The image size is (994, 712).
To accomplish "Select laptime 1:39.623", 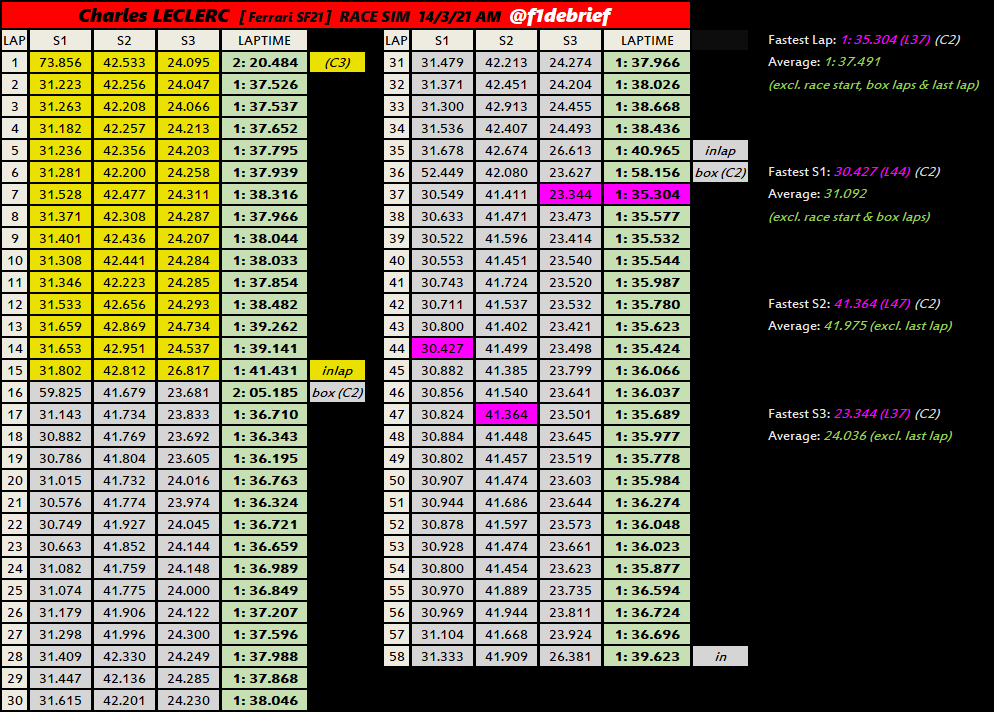I will (x=647, y=656).
